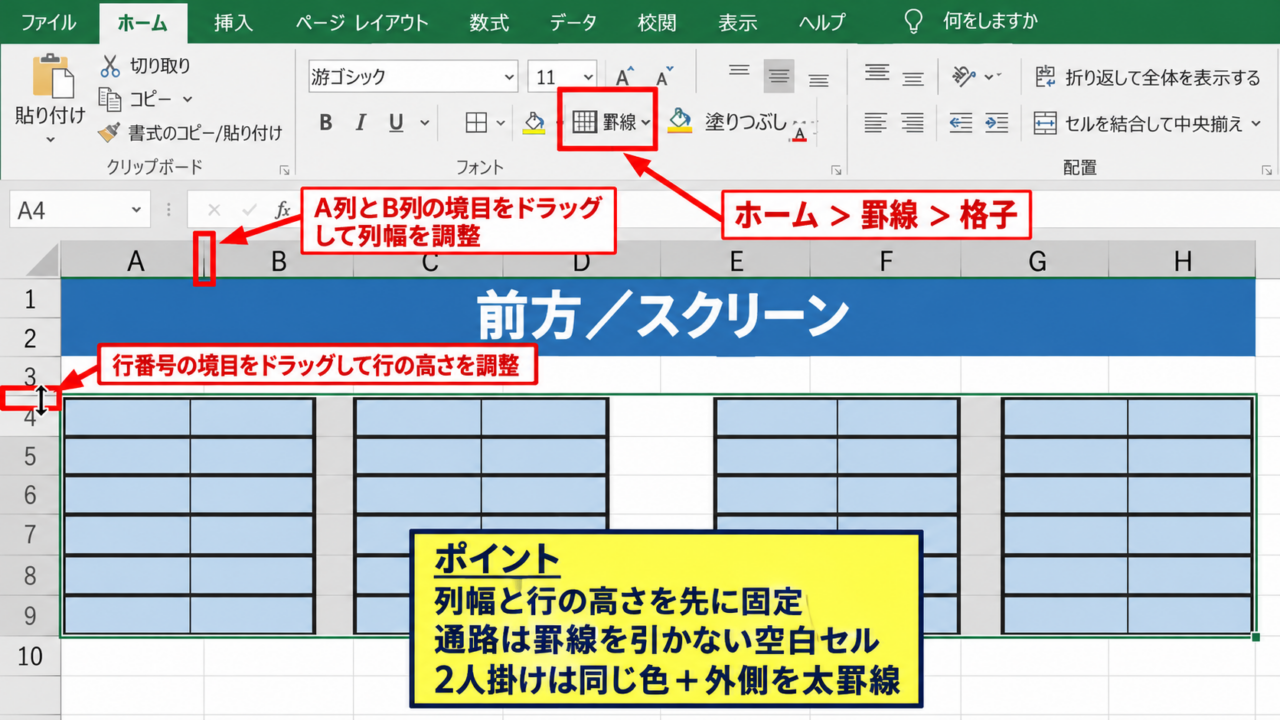
Task: Open the 貼り付け dropdown arrow below the paste icon
Action: (51, 139)
